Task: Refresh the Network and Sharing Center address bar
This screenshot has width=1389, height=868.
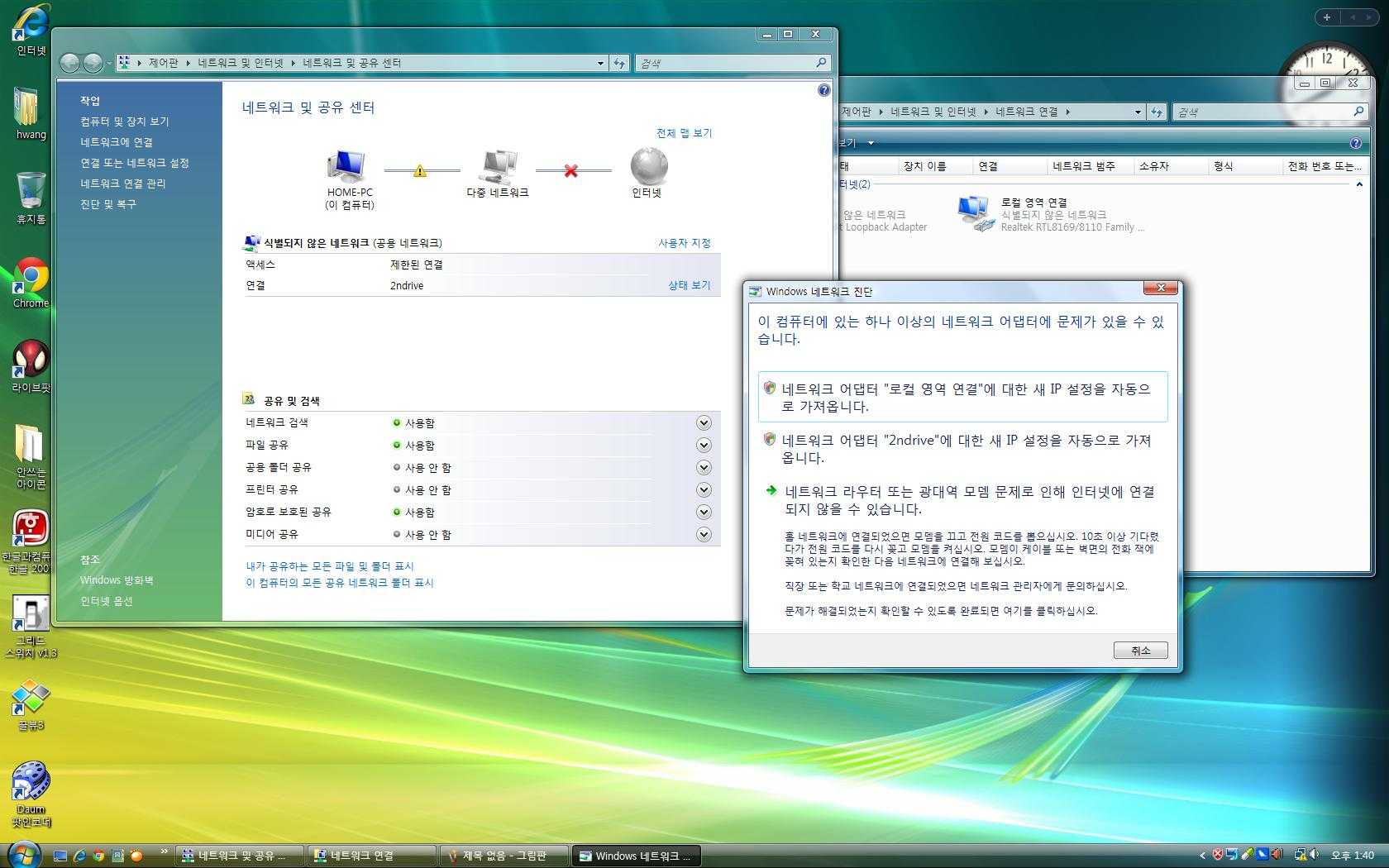Action: click(x=619, y=63)
